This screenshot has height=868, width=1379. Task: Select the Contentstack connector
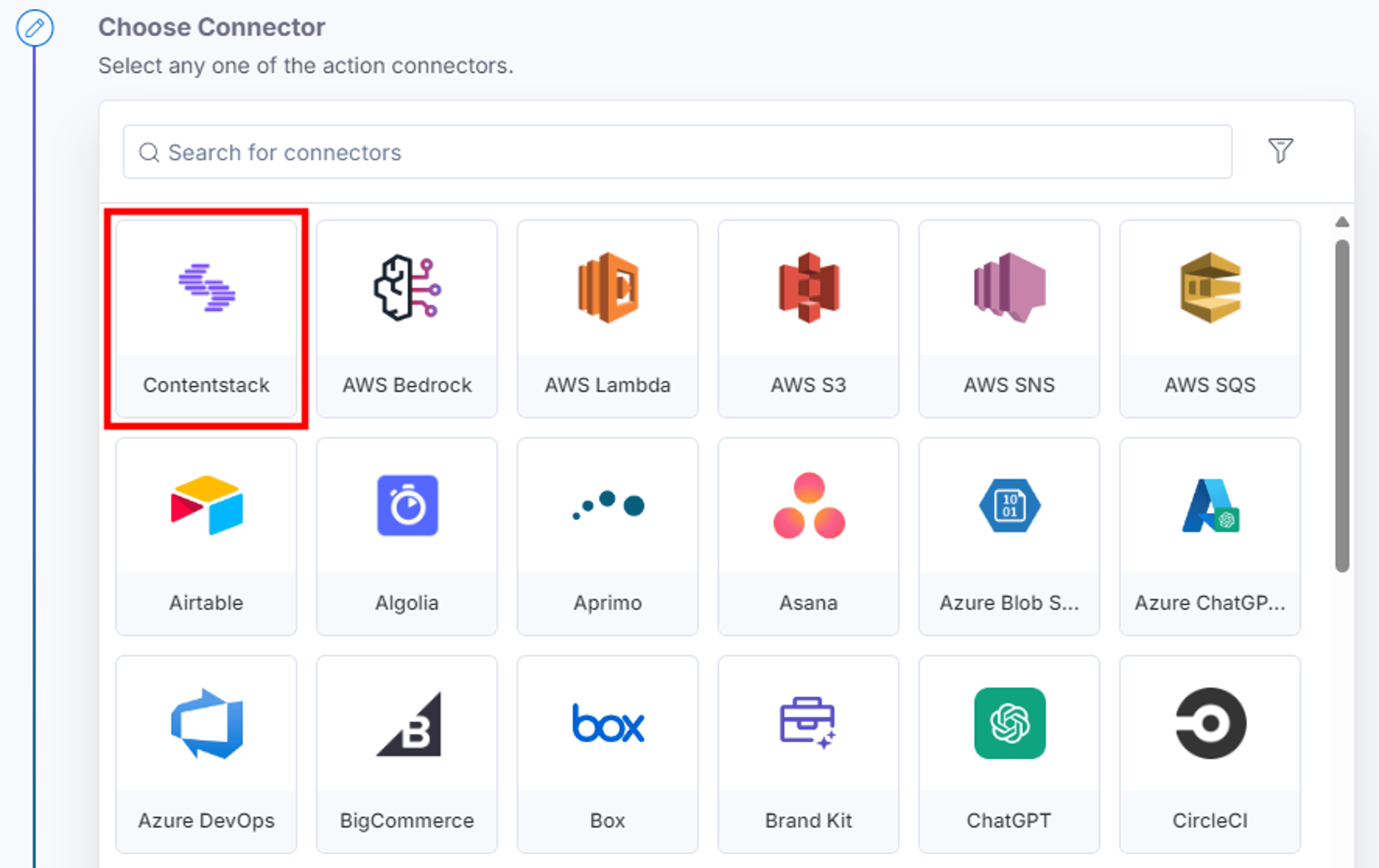pos(206,319)
